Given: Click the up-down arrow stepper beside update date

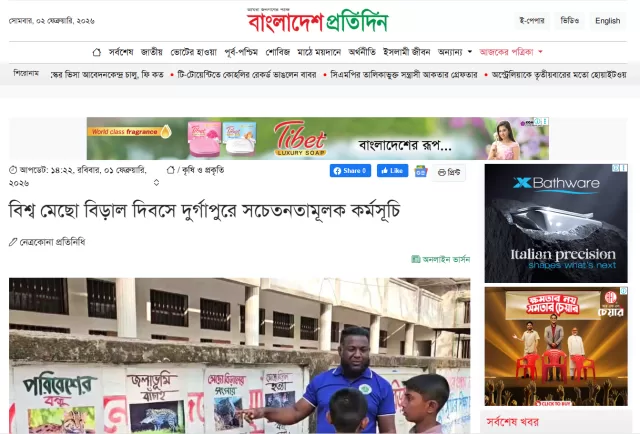Looking at the screenshot, I should pos(156,183).
